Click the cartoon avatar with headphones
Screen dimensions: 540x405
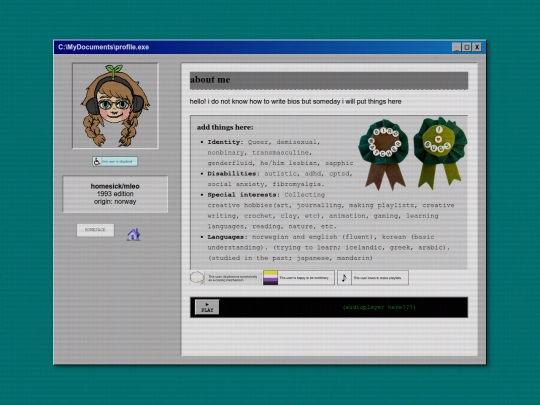tap(115, 106)
